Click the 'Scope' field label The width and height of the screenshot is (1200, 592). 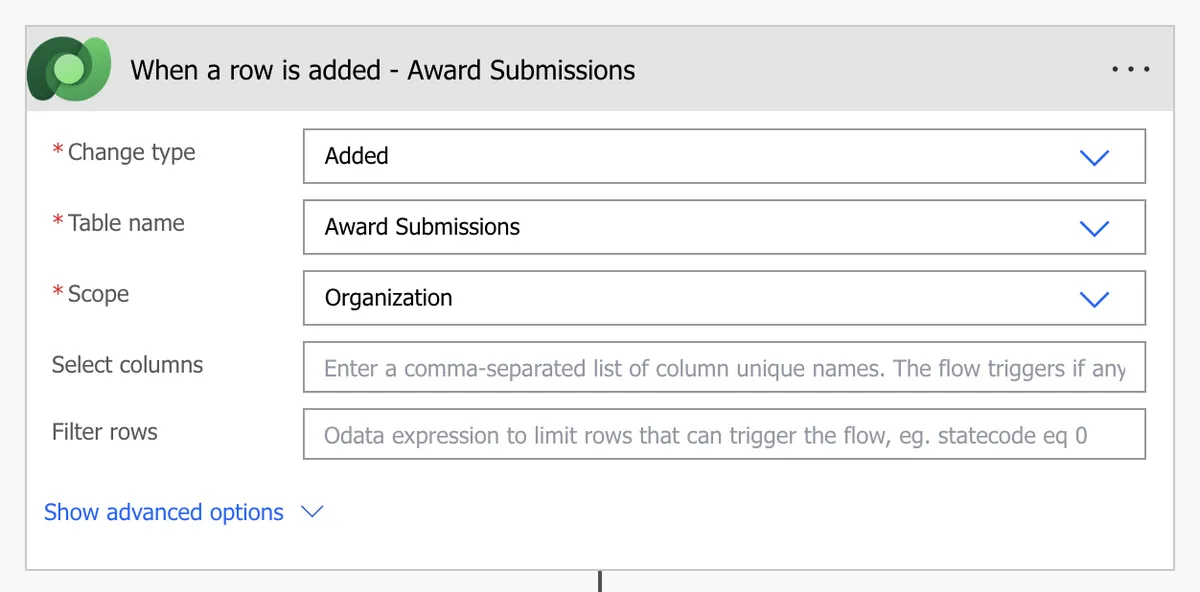point(98,294)
